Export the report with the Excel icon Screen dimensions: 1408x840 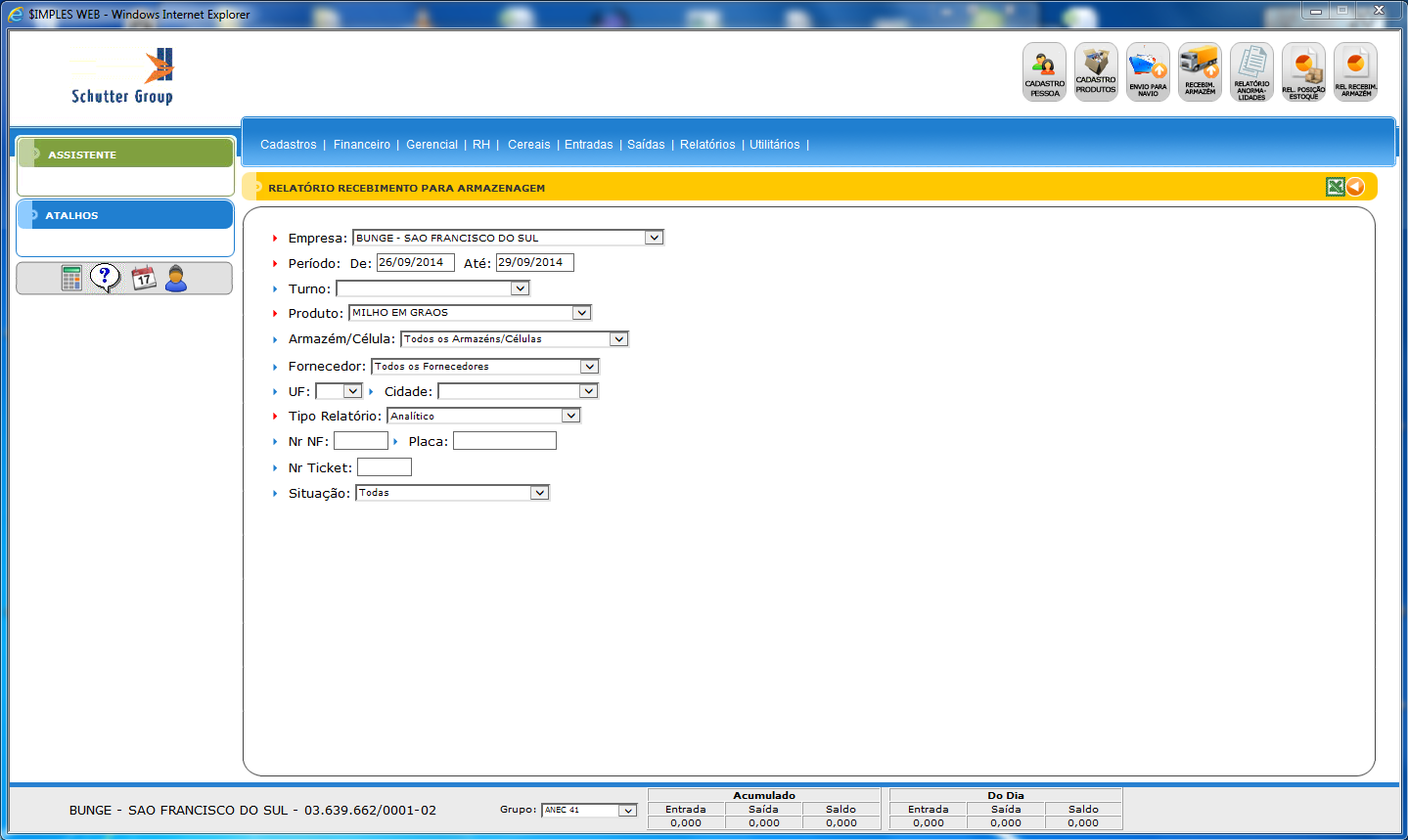[1335, 187]
